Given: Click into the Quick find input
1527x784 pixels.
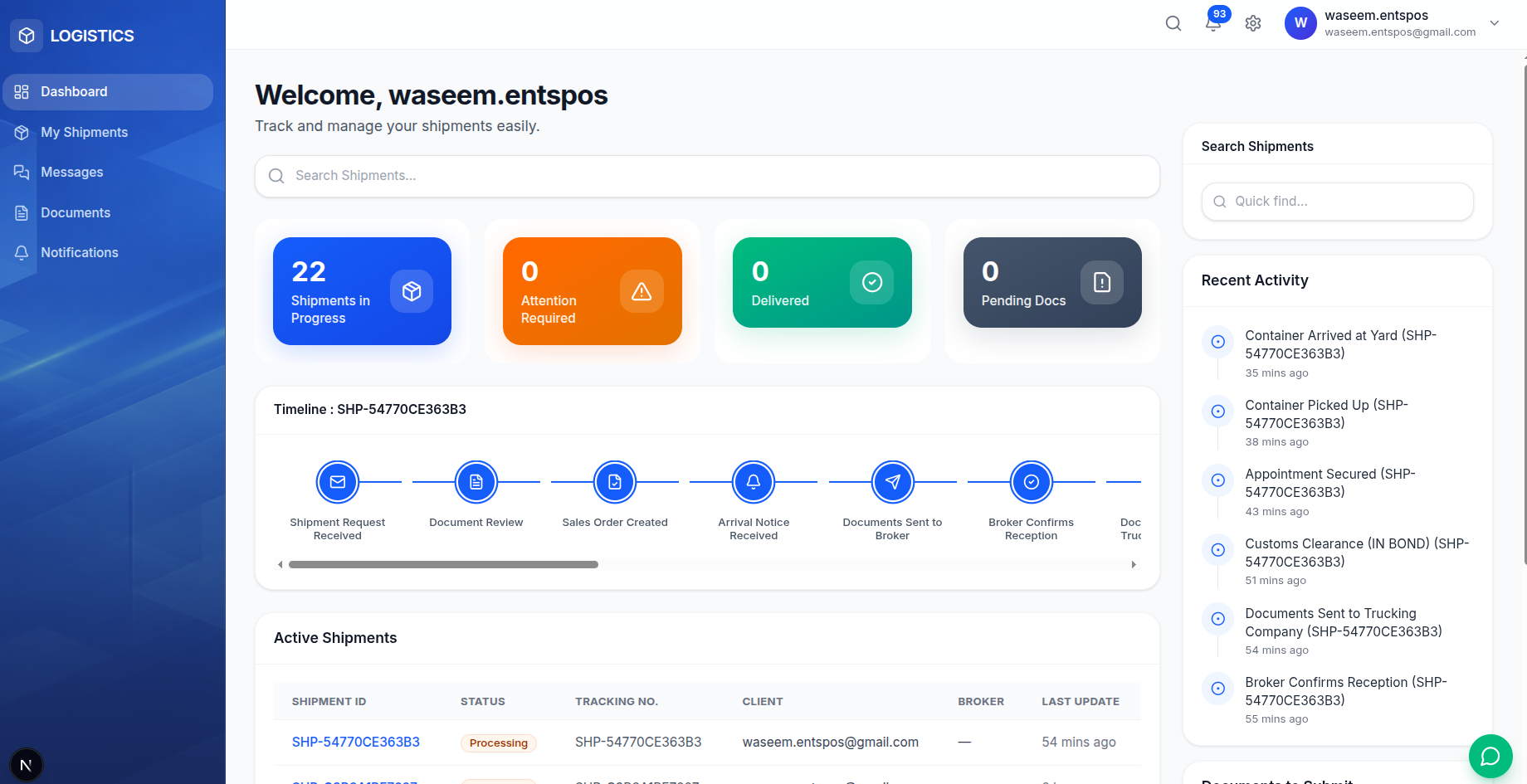Looking at the screenshot, I should coord(1338,202).
